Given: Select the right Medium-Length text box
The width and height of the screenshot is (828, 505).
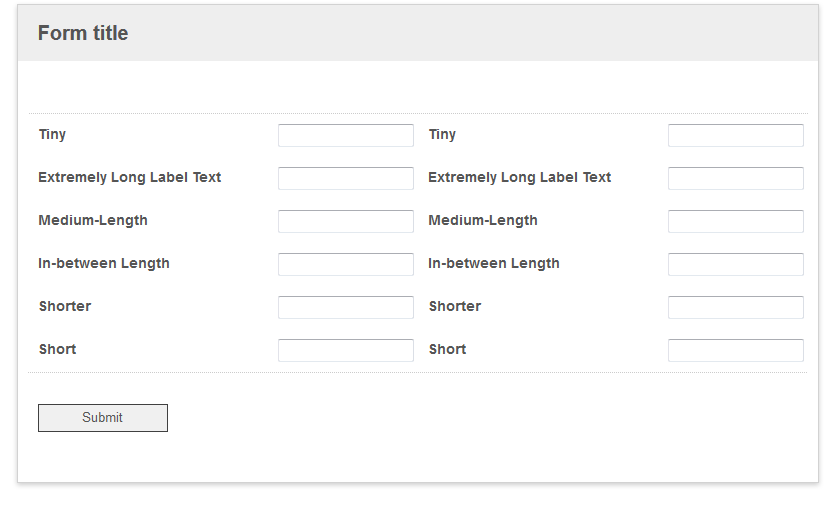Looking at the screenshot, I should pyautogui.click(x=736, y=221).
